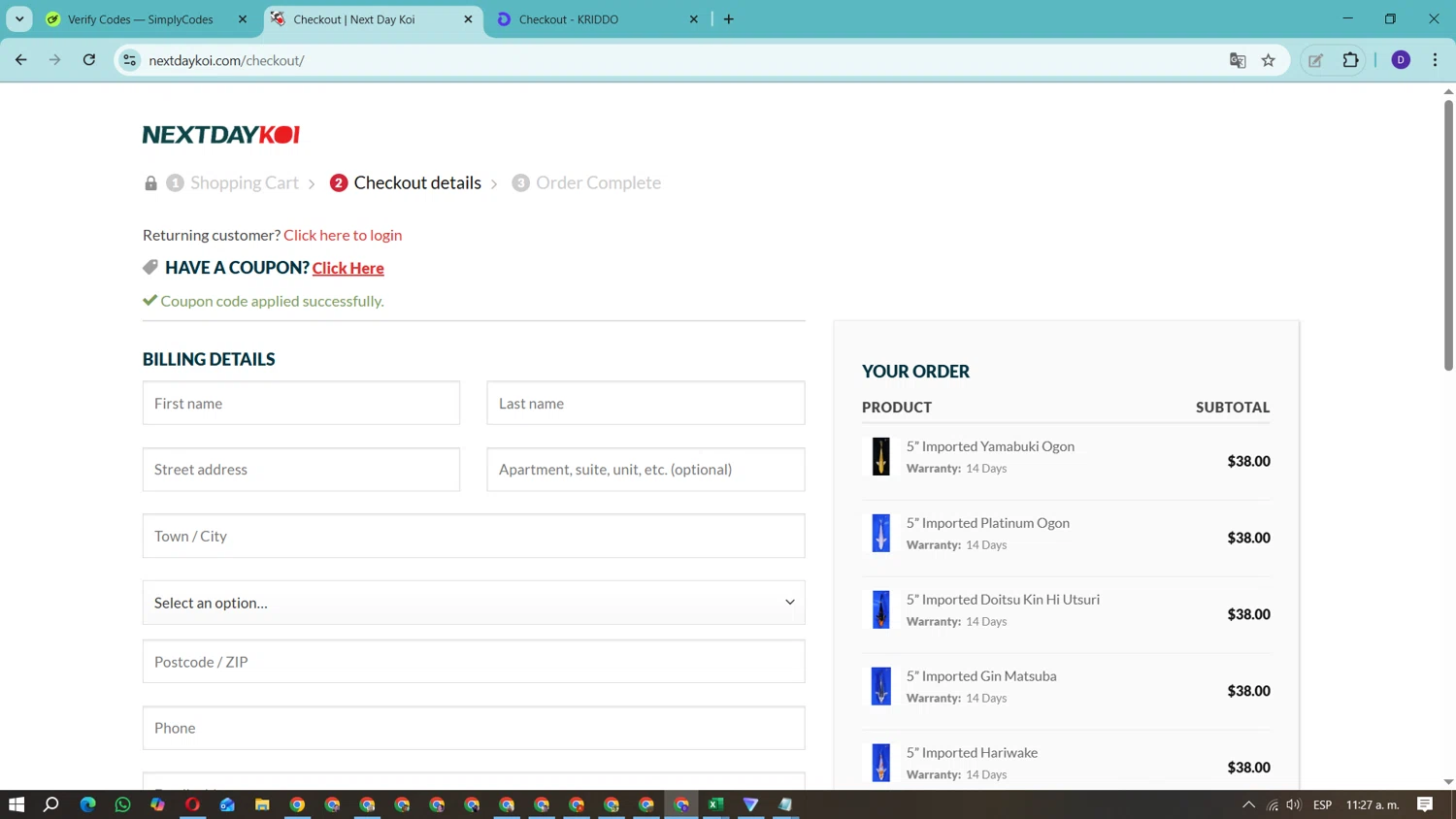Go back using the browser back arrow
The width and height of the screenshot is (1456, 819).
(21, 60)
